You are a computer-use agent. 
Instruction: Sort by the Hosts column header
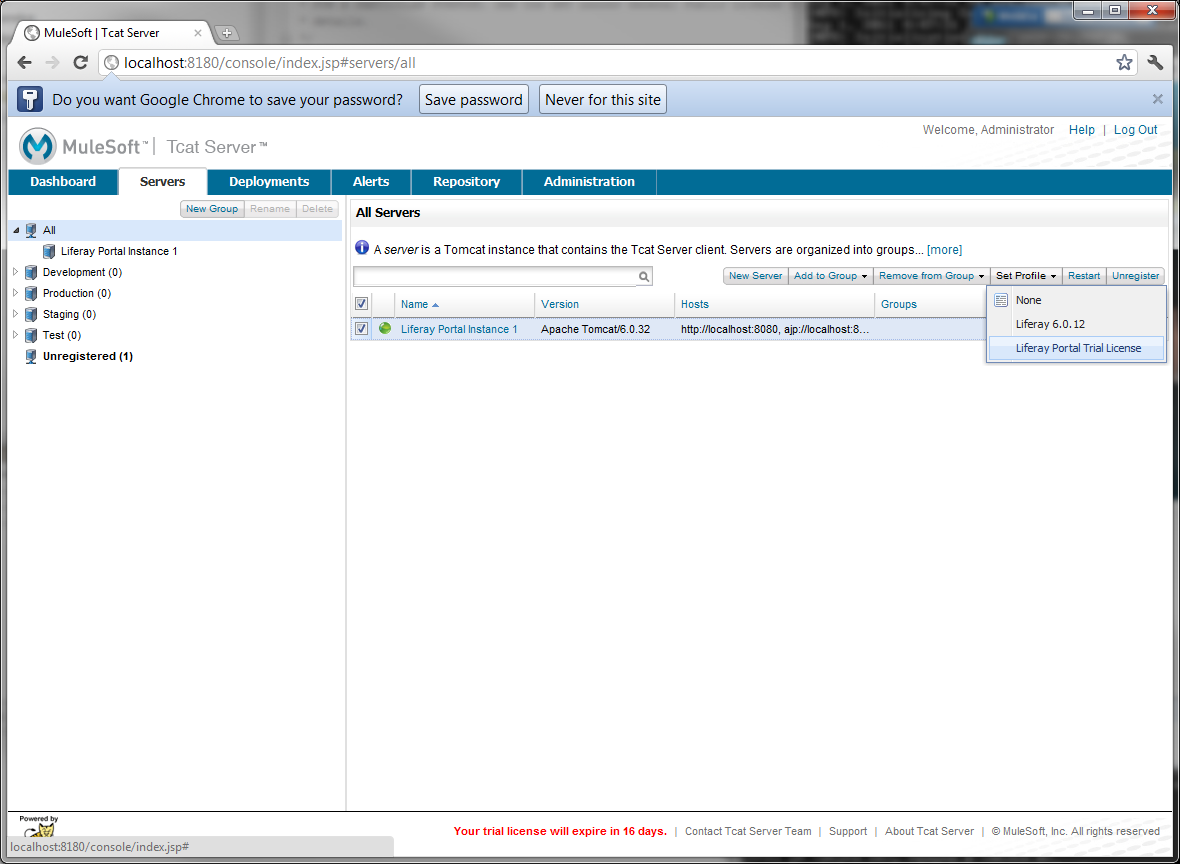pos(695,304)
